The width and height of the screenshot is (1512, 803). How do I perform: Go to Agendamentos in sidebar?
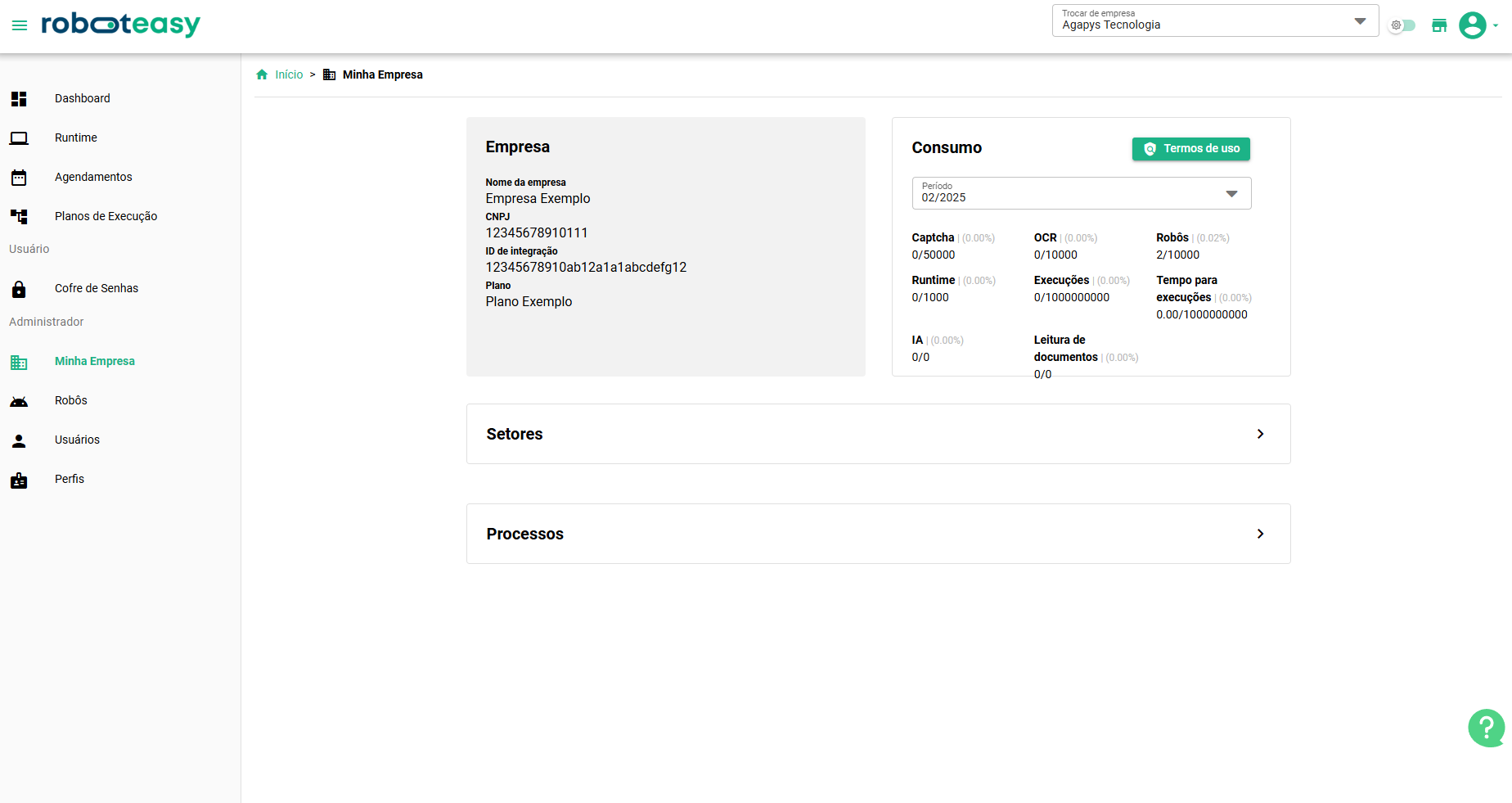tap(93, 177)
